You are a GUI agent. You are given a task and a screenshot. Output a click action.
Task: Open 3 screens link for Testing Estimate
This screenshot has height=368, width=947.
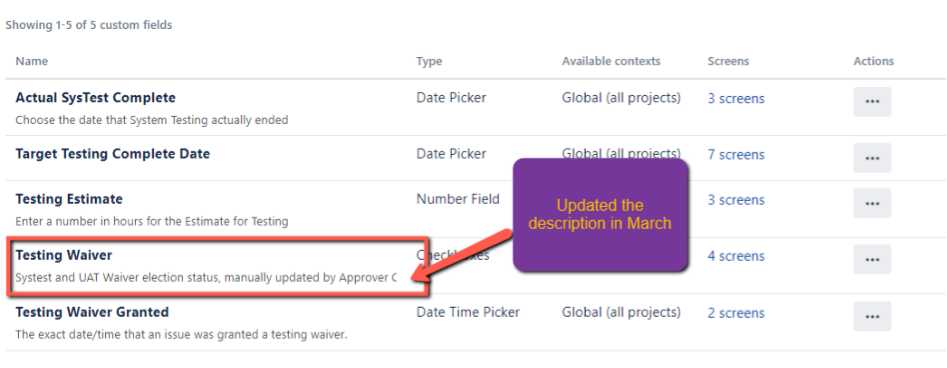pyautogui.click(x=736, y=200)
